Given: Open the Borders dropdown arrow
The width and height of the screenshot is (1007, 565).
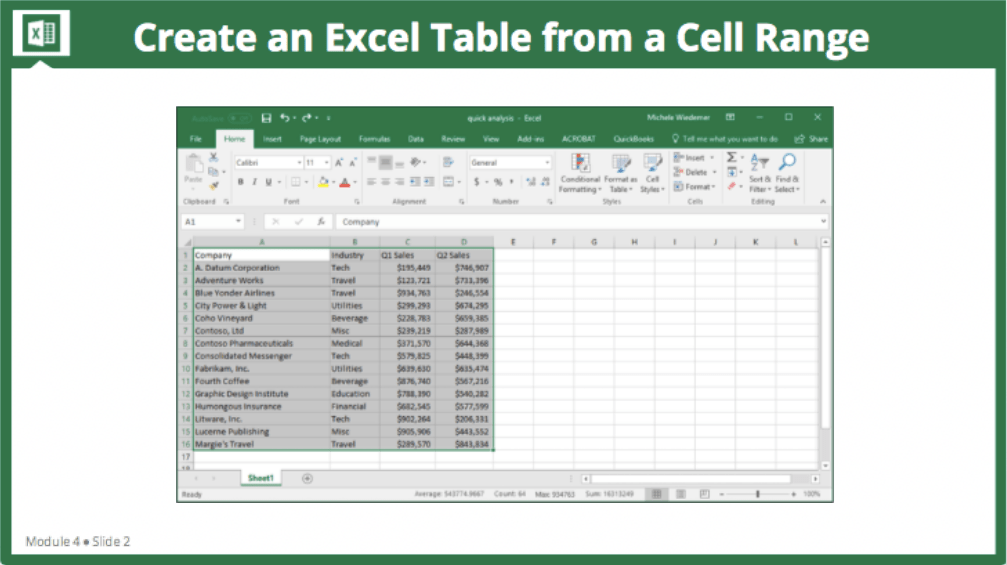Looking at the screenshot, I should 306,182.
